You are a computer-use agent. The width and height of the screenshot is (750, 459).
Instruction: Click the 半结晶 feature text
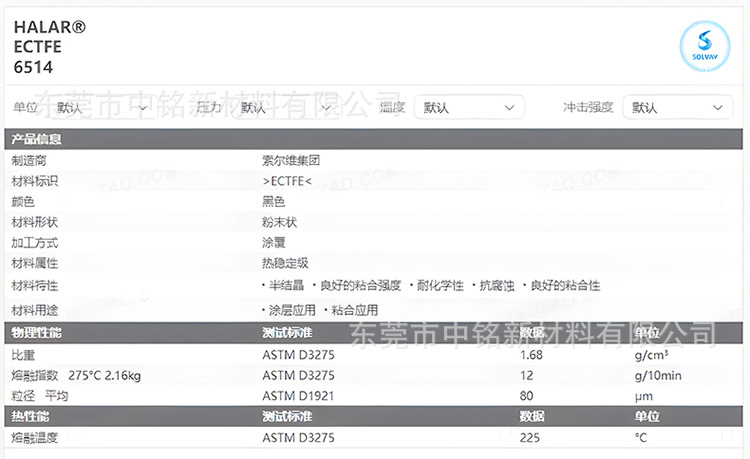tap(286, 286)
